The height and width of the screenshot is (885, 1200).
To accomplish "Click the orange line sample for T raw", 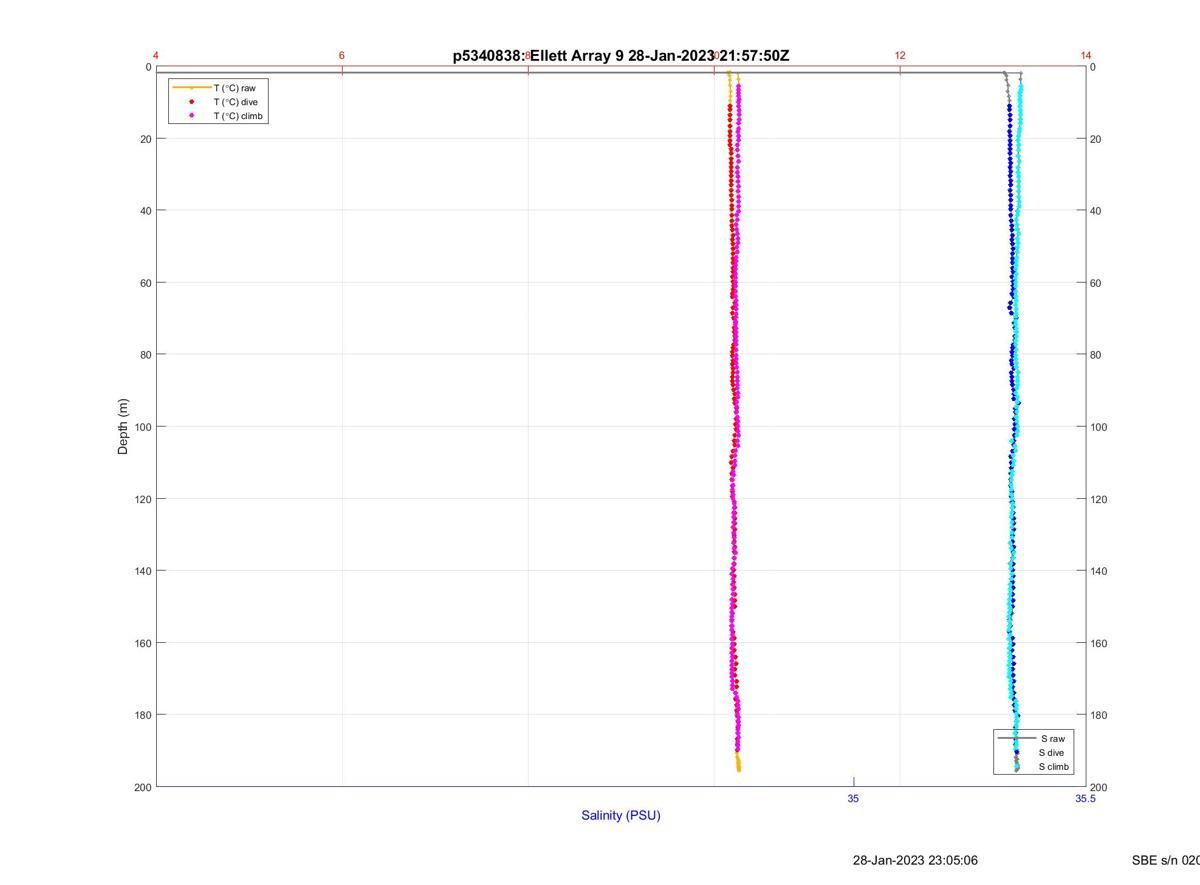I will [x=191, y=88].
